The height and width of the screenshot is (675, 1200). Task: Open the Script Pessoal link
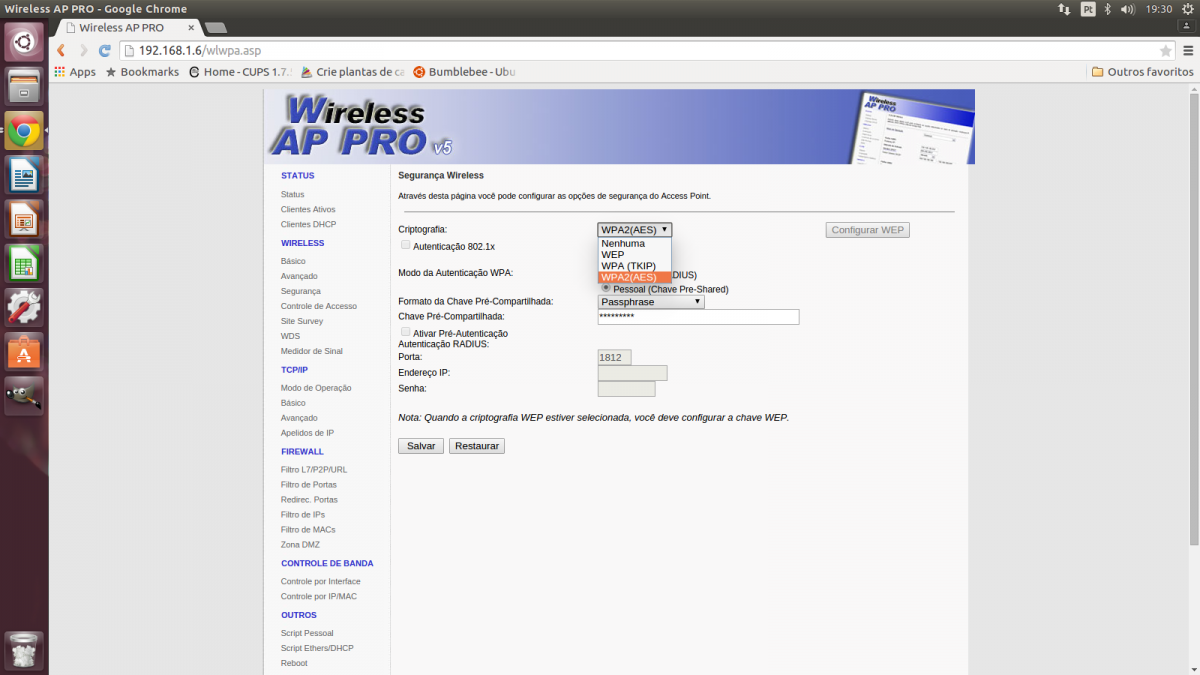pos(307,633)
